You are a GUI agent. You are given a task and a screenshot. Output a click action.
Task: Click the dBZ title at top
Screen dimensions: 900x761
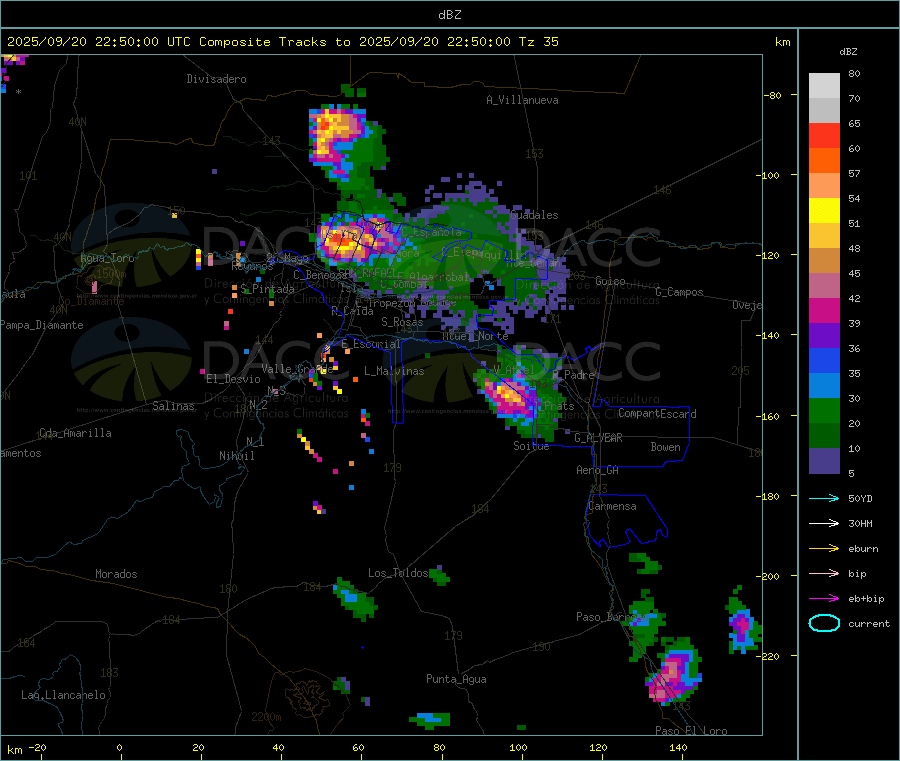pyautogui.click(x=449, y=15)
